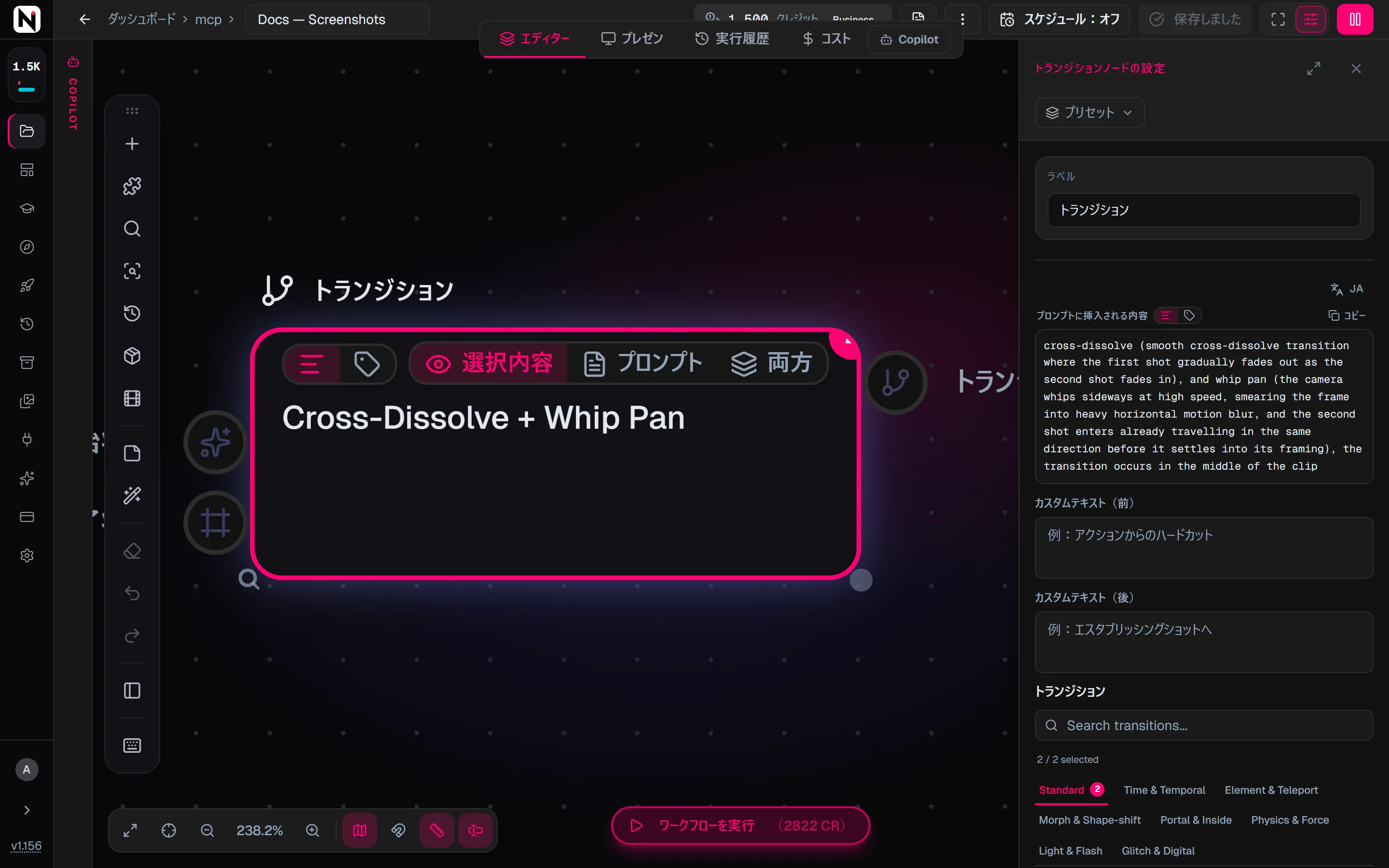Click the magnifier search icon in canvas toolbar
The height and width of the screenshot is (868, 1389).
click(x=132, y=229)
